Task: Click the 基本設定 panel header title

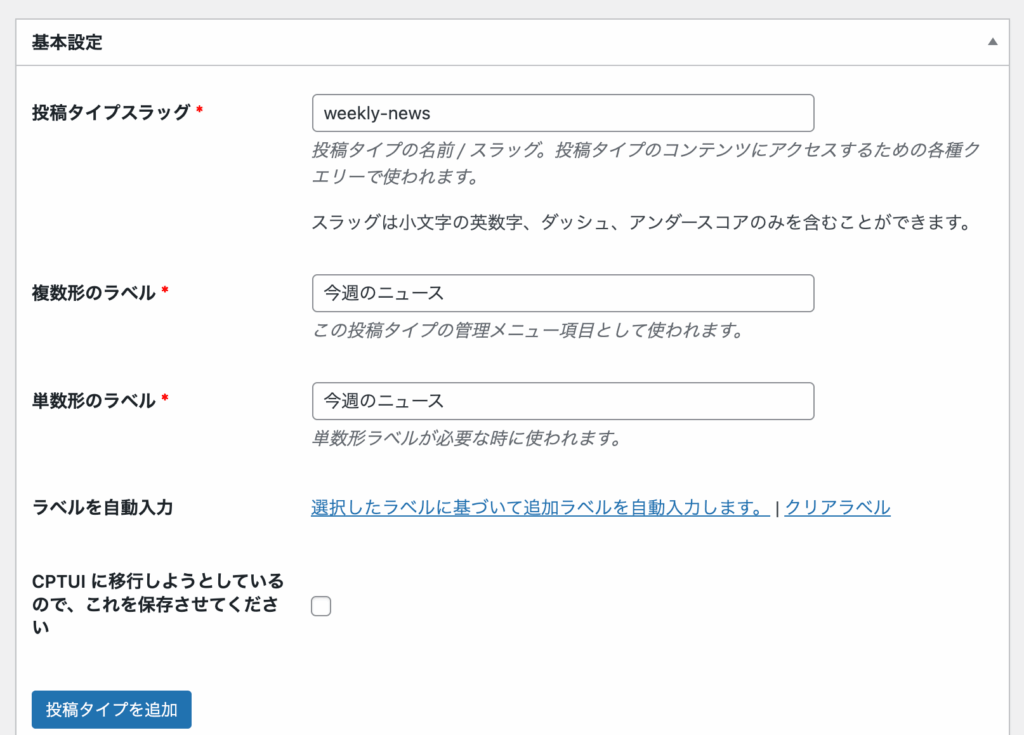Action: coord(67,43)
